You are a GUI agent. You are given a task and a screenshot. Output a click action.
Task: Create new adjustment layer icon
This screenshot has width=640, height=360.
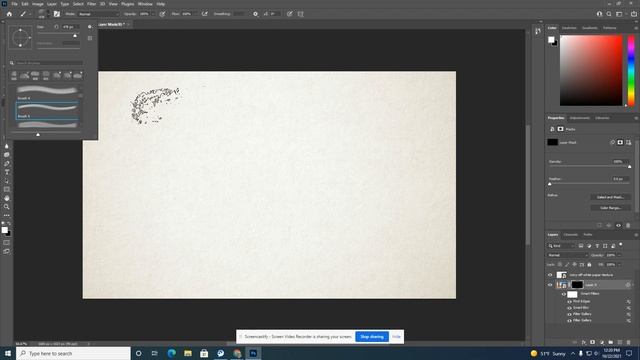(602, 342)
